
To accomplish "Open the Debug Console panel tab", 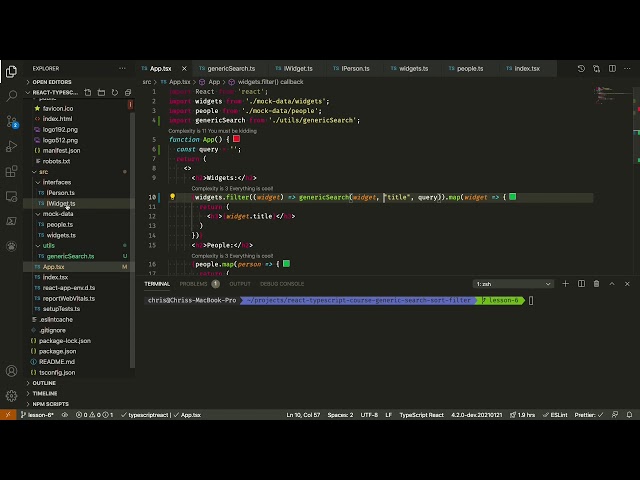I will click(x=282, y=284).
